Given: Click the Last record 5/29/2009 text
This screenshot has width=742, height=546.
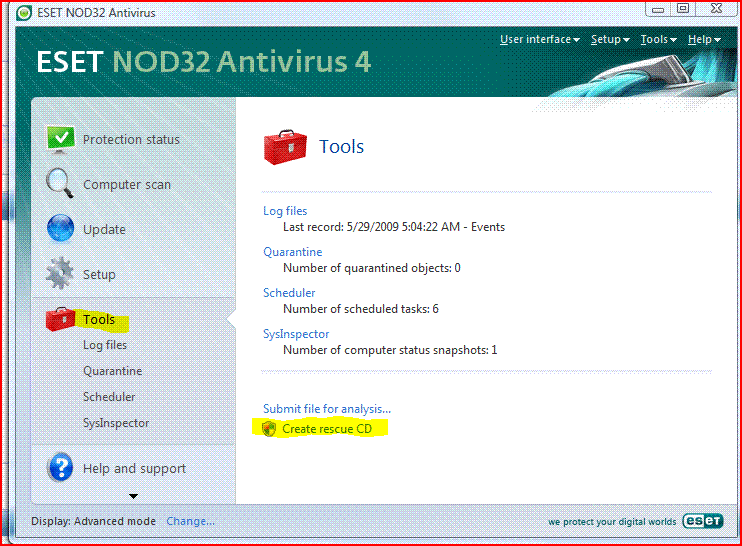Looking at the screenshot, I should click(394, 227).
